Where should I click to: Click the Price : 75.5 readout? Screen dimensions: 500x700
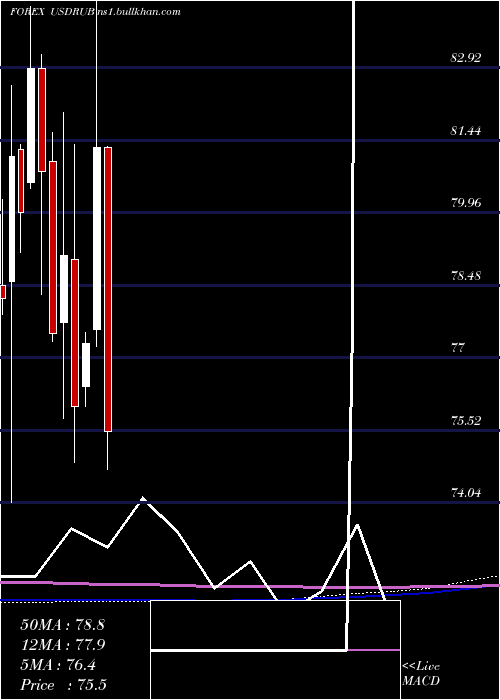[x=62, y=685]
